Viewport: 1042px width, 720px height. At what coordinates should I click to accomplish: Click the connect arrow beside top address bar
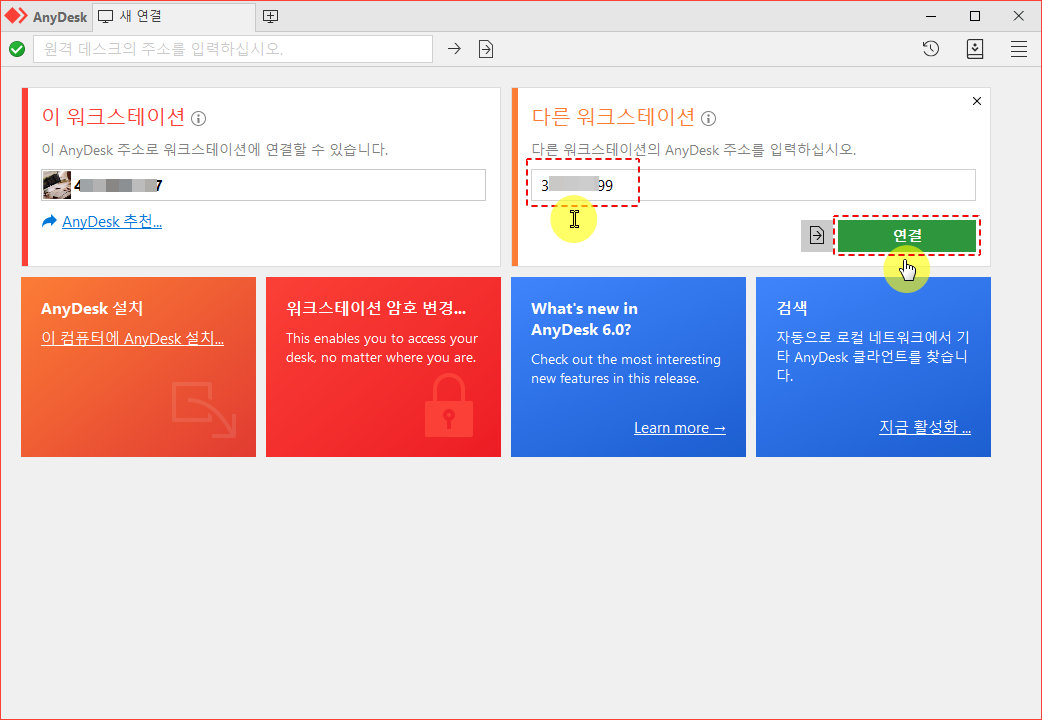[x=454, y=49]
